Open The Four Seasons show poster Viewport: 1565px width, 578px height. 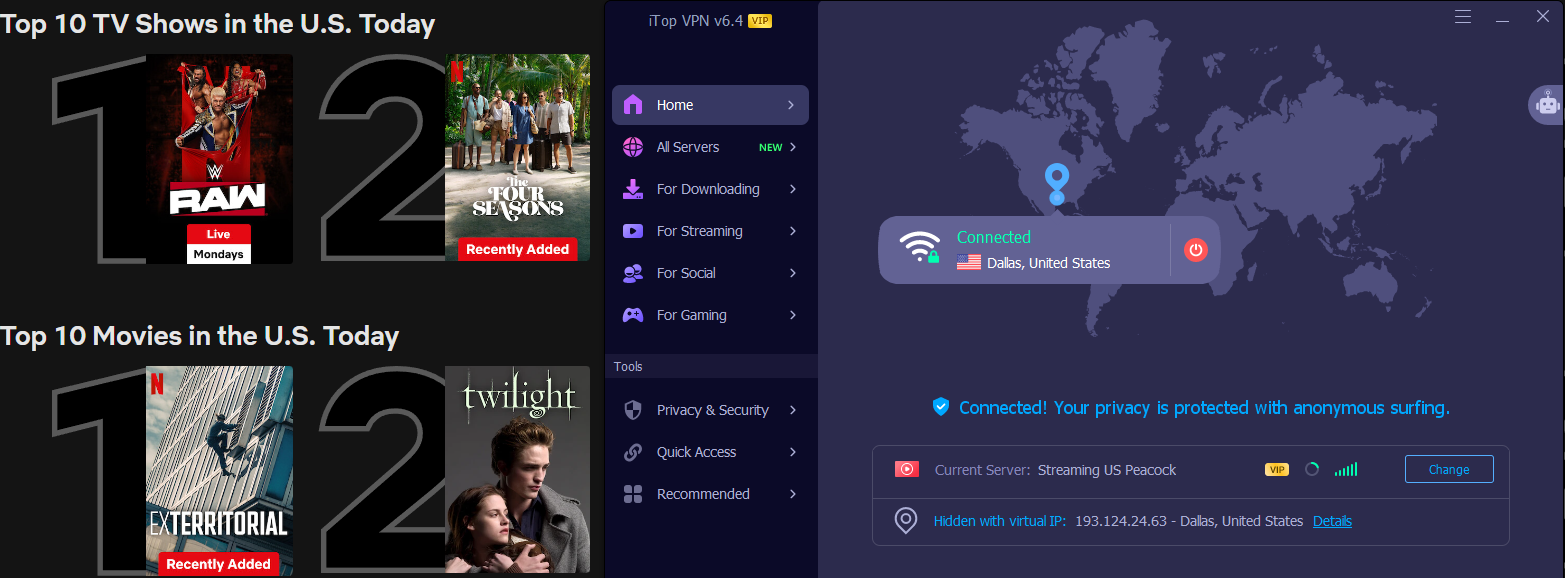point(518,158)
